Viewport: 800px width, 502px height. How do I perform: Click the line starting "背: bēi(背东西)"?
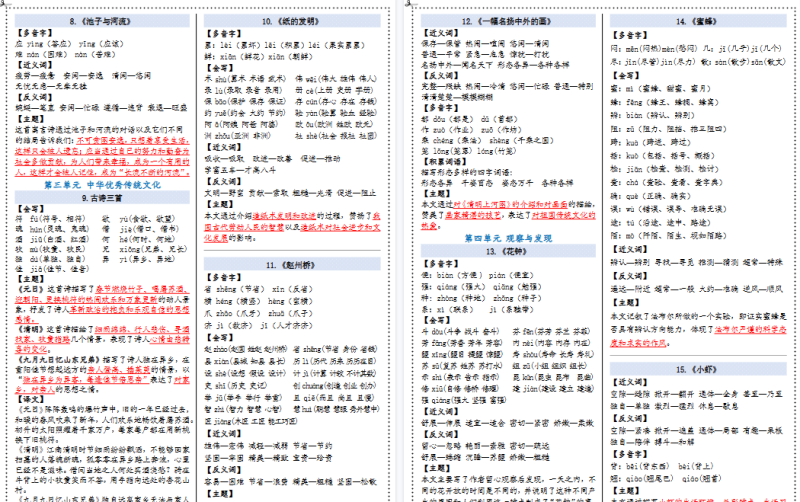coord(662,466)
